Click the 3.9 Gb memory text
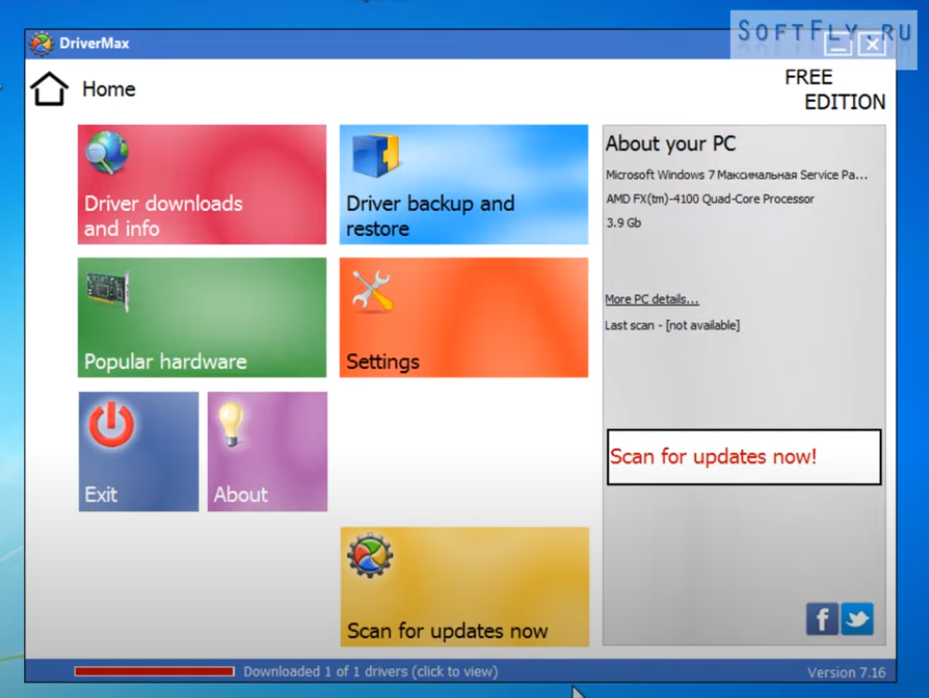This screenshot has height=698, width=929. (x=623, y=223)
